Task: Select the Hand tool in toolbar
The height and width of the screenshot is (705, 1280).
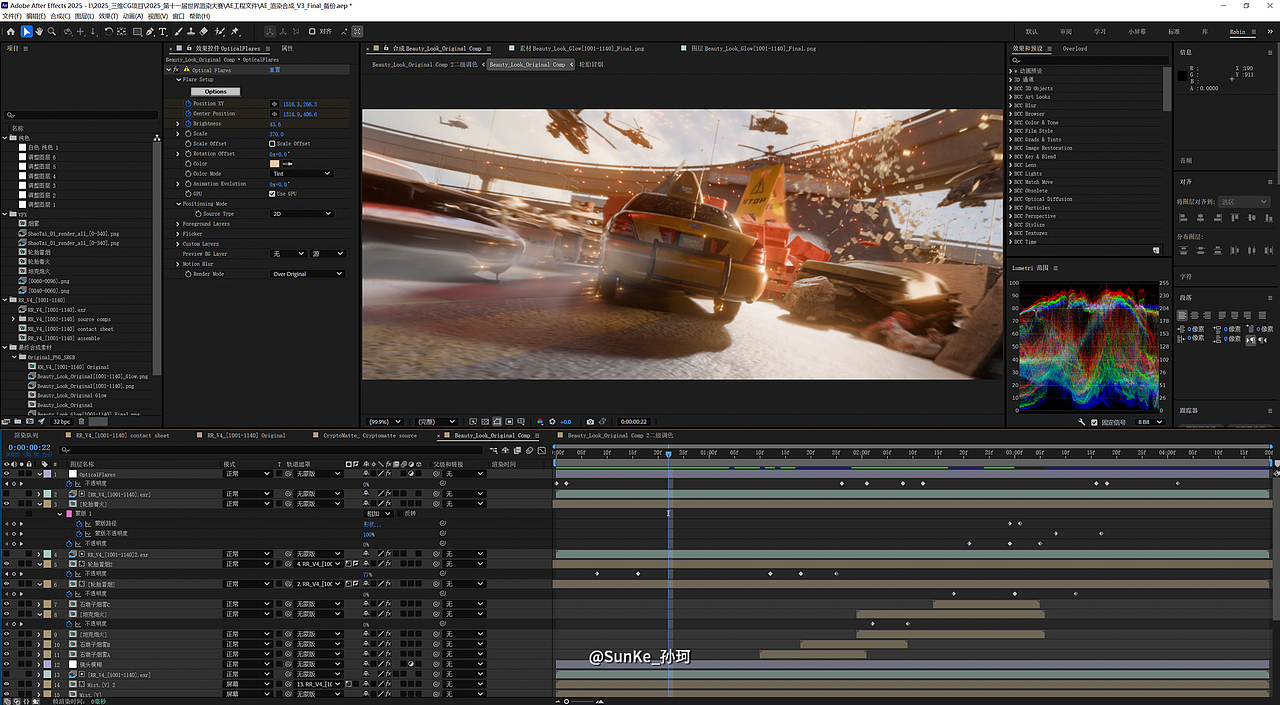Action: coord(39,32)
